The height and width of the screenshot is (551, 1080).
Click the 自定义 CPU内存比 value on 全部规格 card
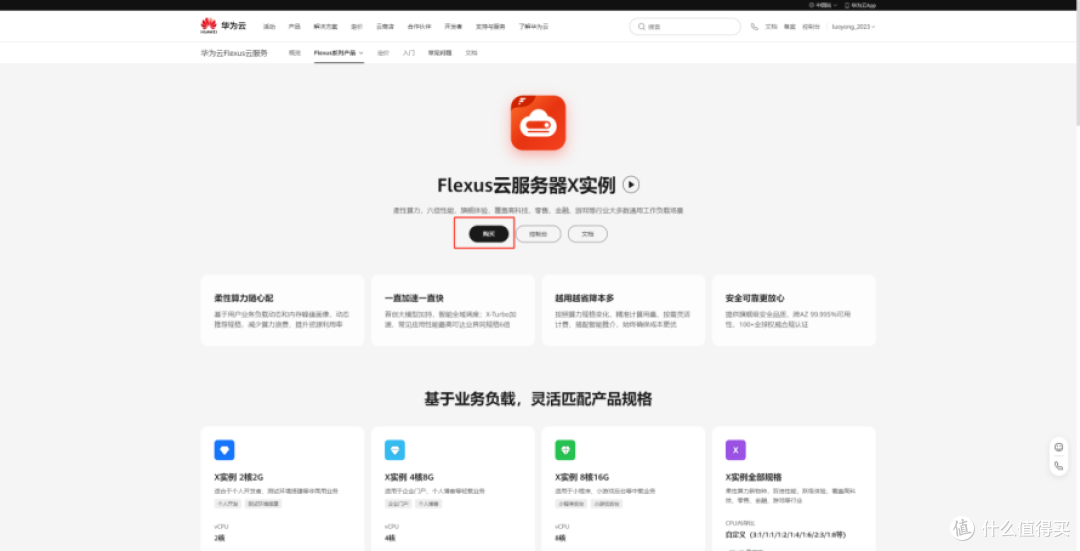pyautogui.click(x=786, y=534)
